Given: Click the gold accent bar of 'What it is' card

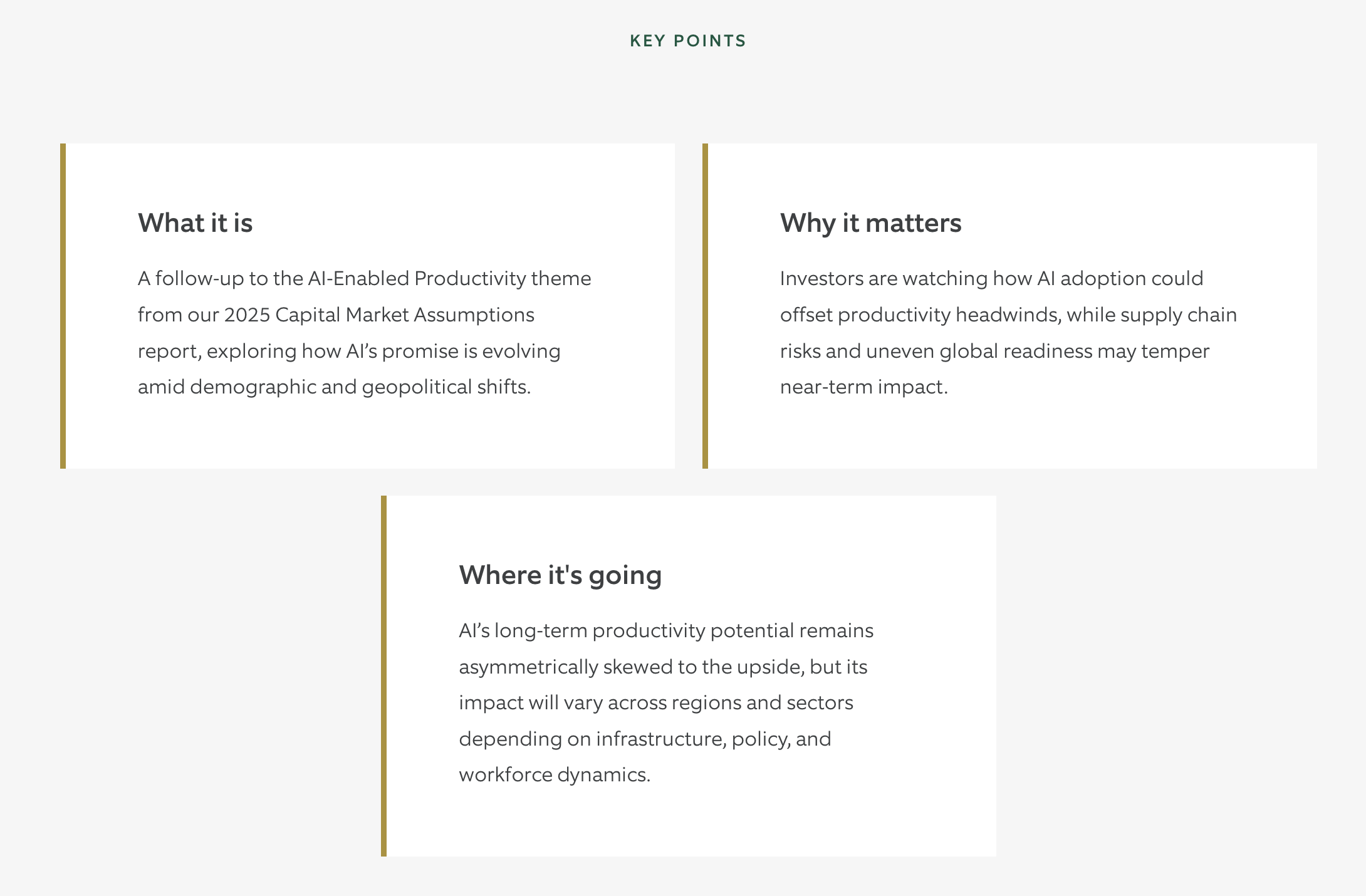Looking at the screenshot, I should click(x=63, y=306).
